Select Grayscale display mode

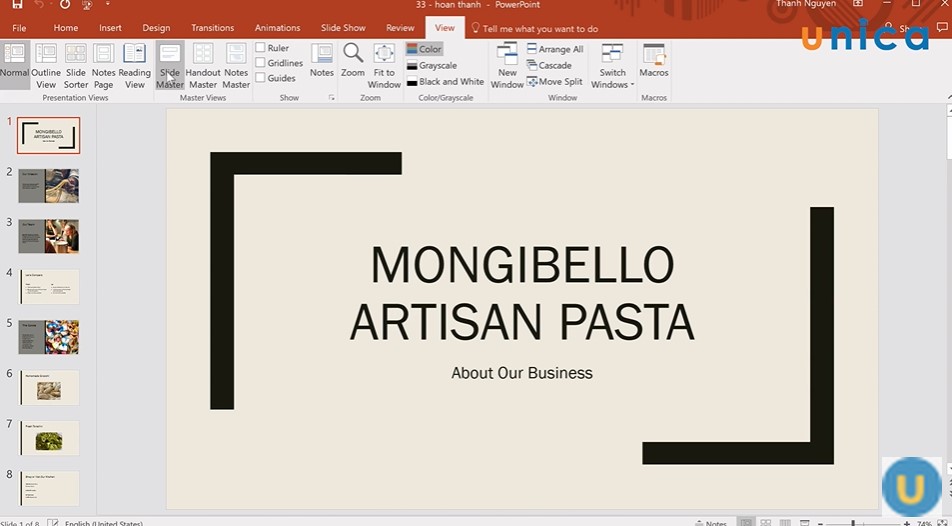(431, 65)
